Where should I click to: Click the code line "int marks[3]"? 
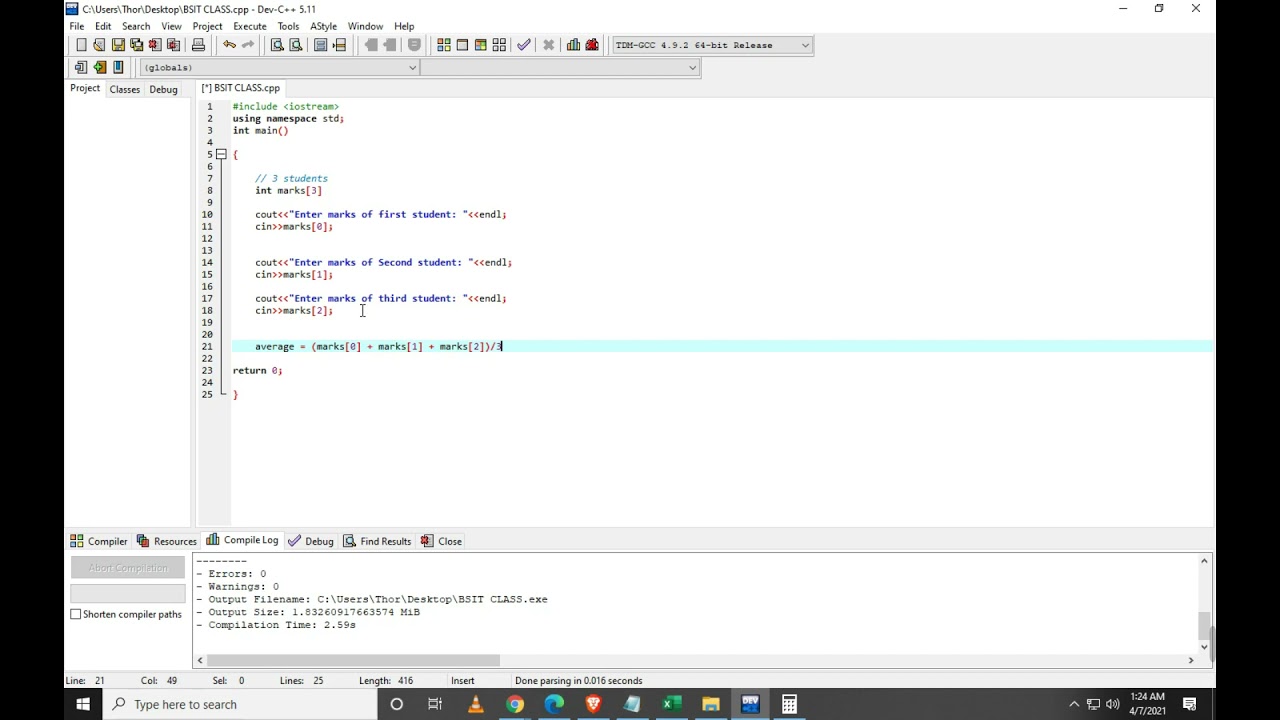pyautogui.click(x=288, y=190)
